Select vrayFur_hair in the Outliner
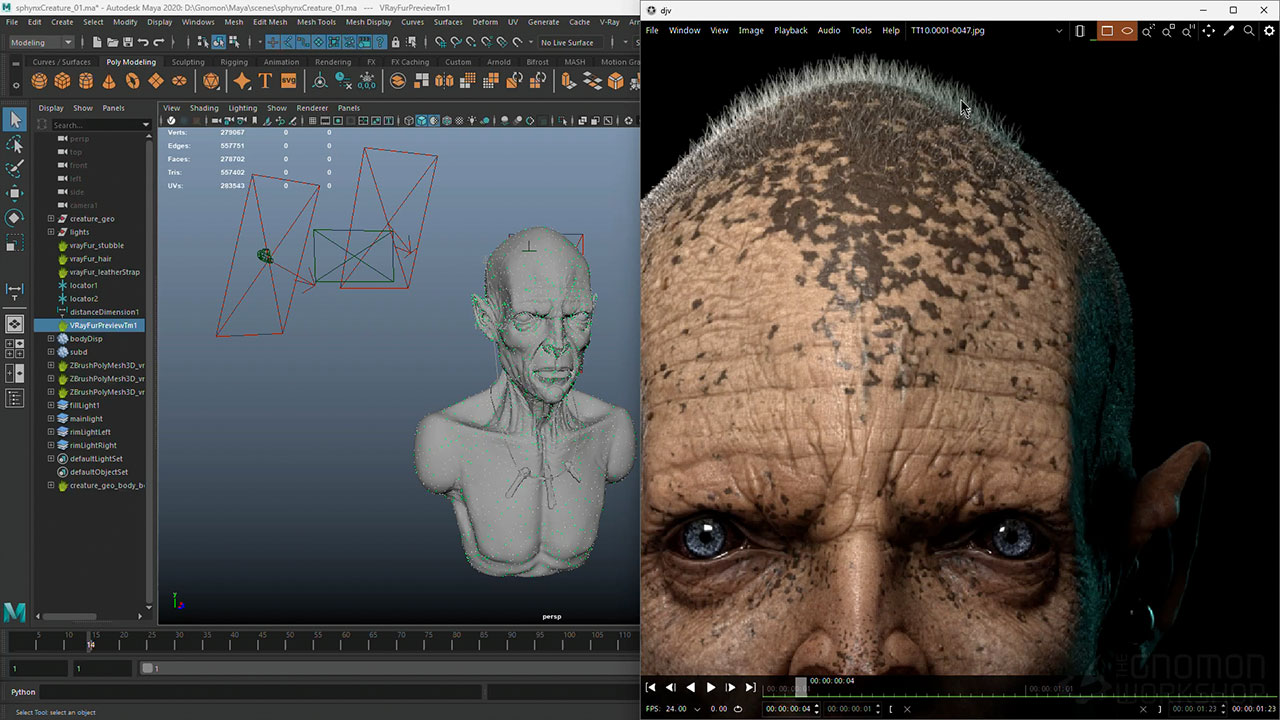This screenshot has width=1280, height=720. (x=90, y=259)
